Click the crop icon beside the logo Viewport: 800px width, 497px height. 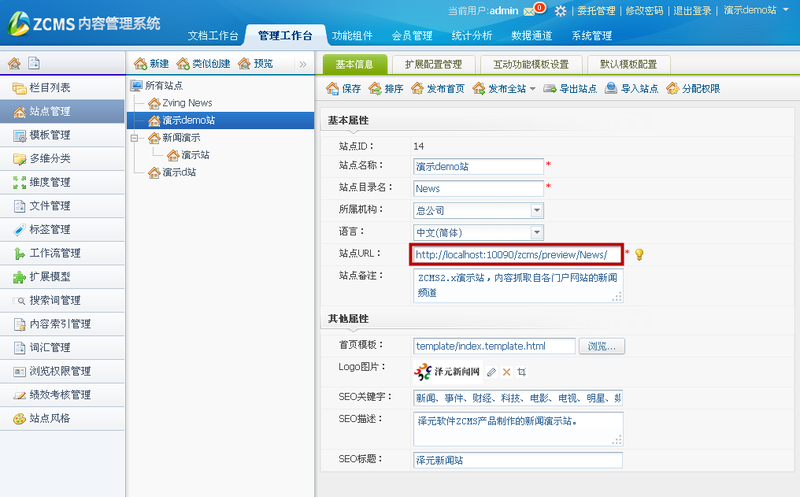point(521,372)
